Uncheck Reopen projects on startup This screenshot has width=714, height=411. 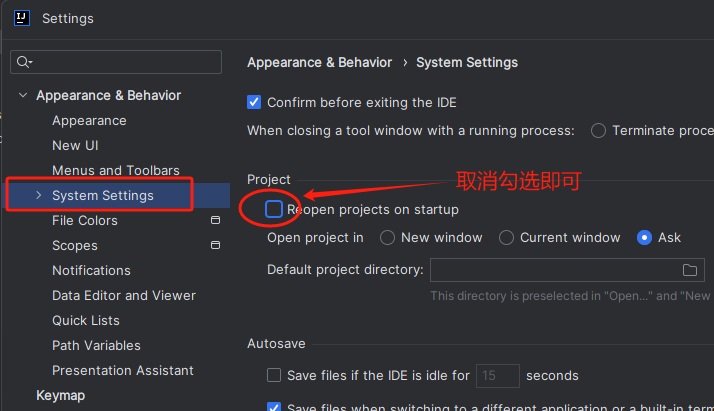(x=274, y=209)
